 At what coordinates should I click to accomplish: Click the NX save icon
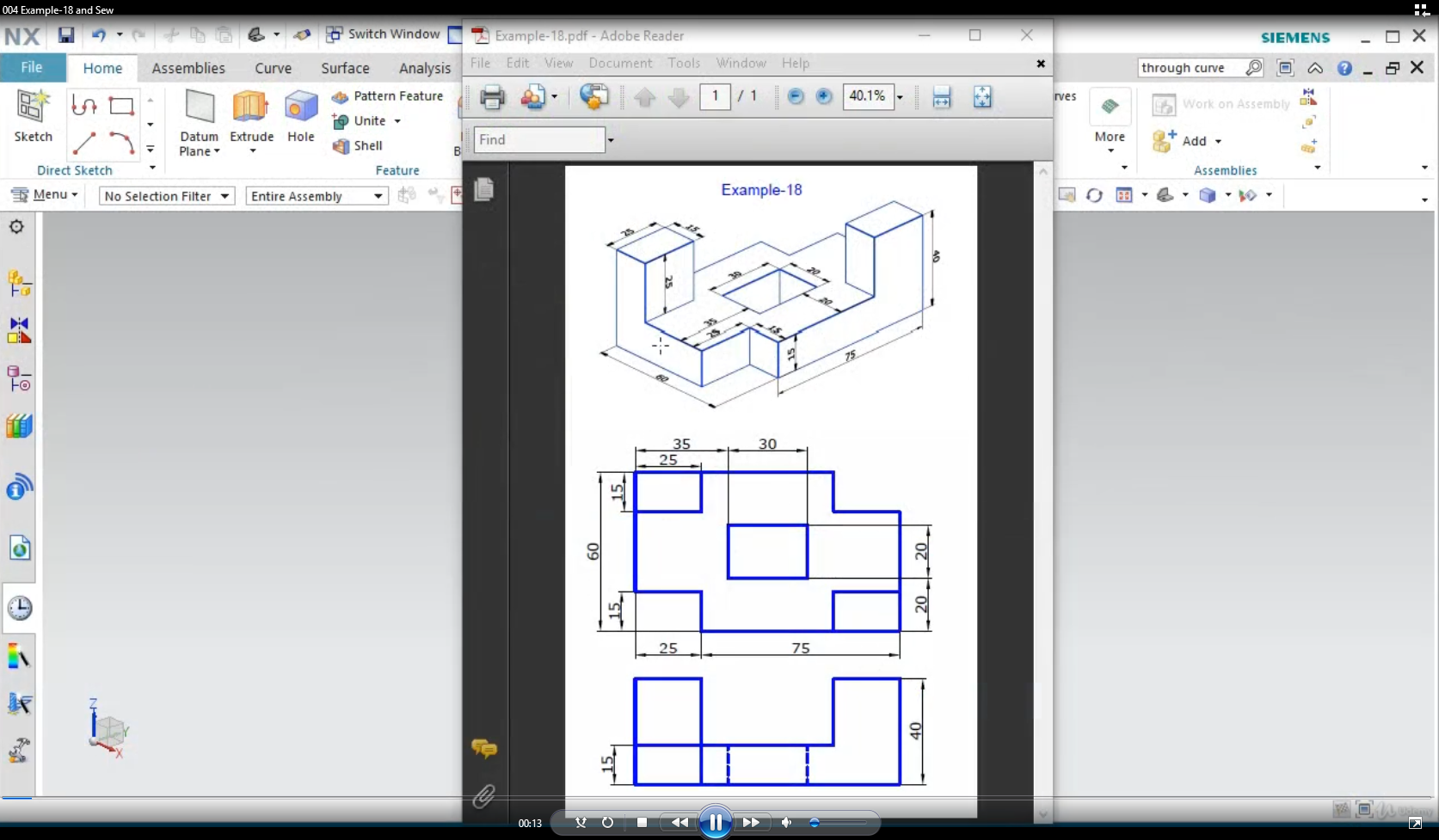click(66, 35)
